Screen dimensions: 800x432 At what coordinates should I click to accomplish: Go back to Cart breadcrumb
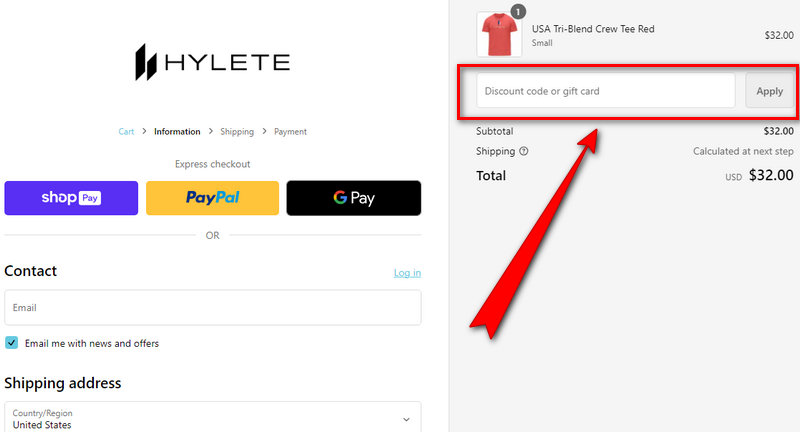point(126,132)
